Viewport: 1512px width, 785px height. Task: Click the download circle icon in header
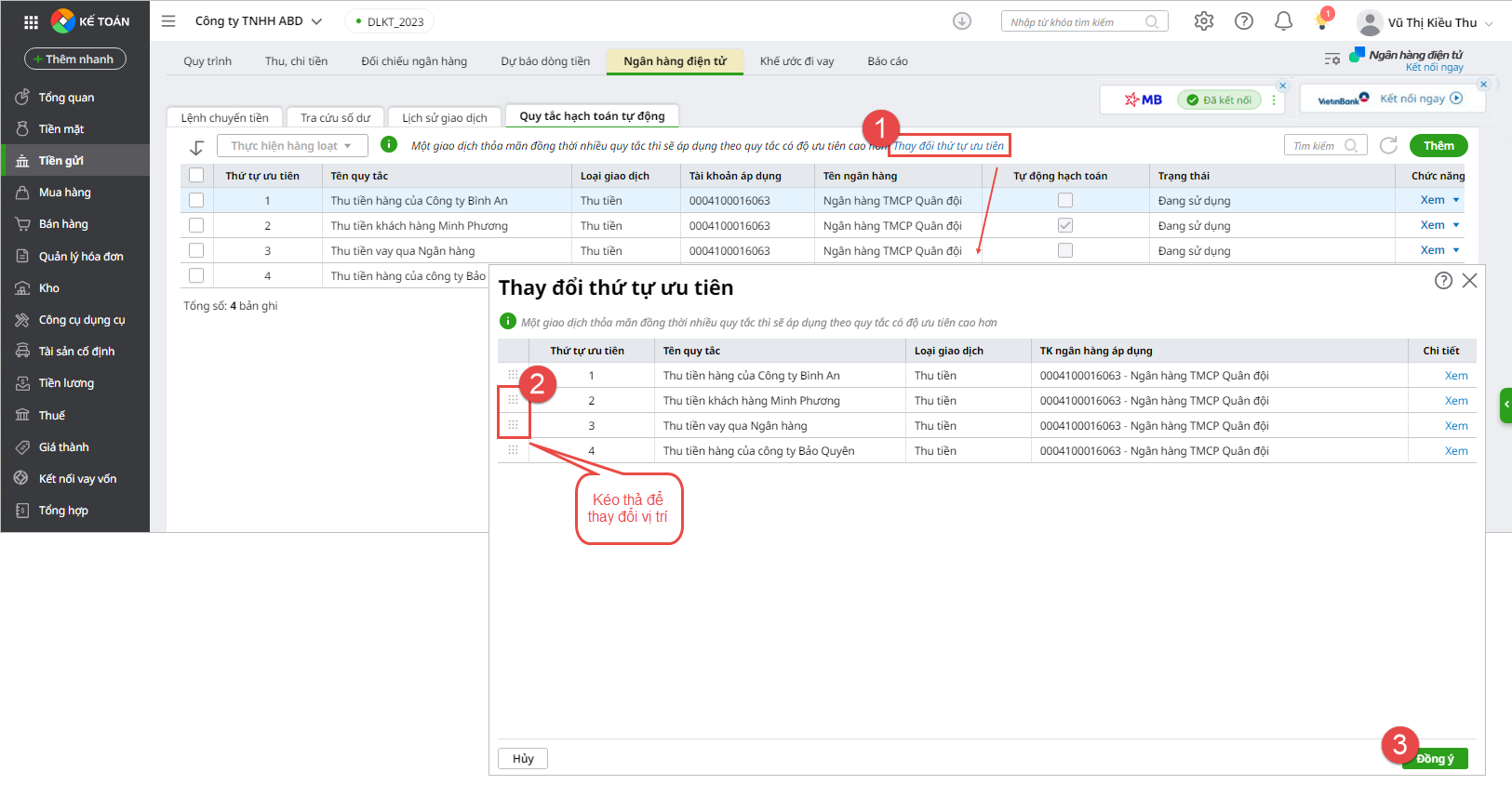pyautogui.click(x=962, y=21)
